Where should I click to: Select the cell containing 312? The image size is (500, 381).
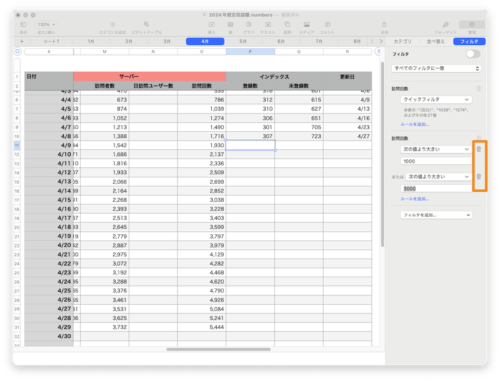(250, 100)
